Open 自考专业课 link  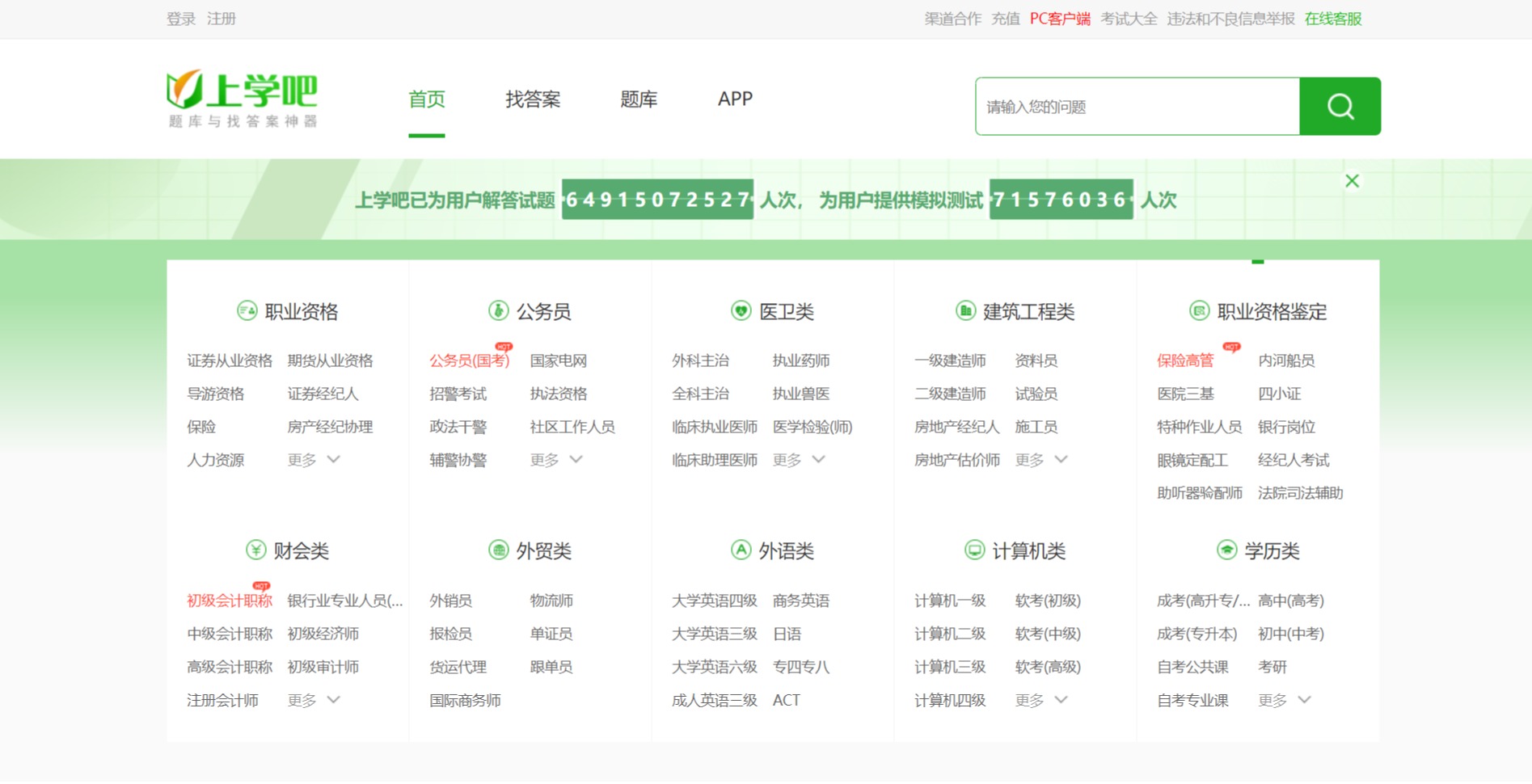1192,700
